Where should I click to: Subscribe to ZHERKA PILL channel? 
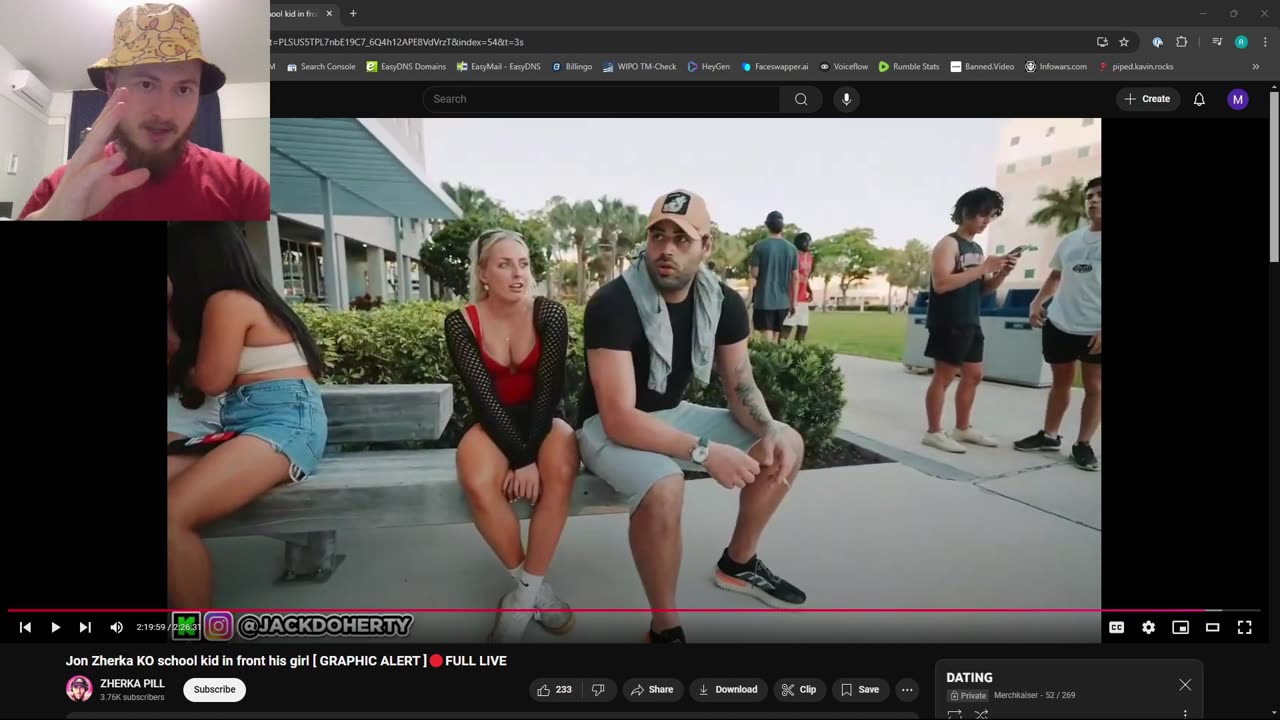(214, 689)
